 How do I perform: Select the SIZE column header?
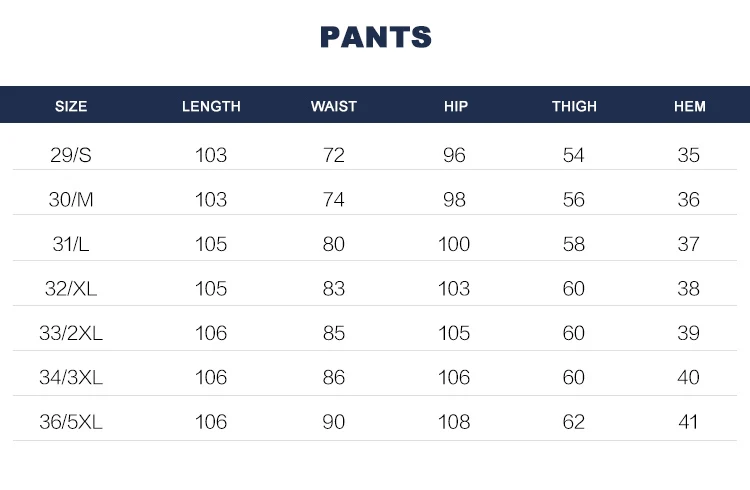[71, 106]
